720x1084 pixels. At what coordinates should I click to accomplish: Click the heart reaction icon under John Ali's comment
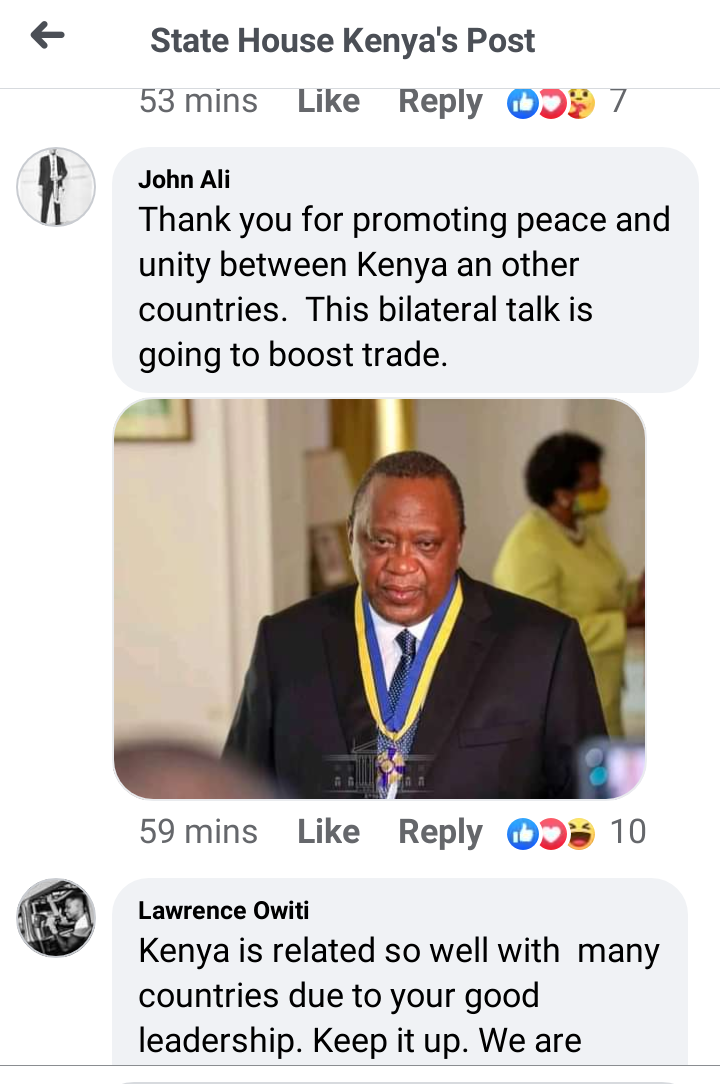pyautogui.click(x=551, y=833)
